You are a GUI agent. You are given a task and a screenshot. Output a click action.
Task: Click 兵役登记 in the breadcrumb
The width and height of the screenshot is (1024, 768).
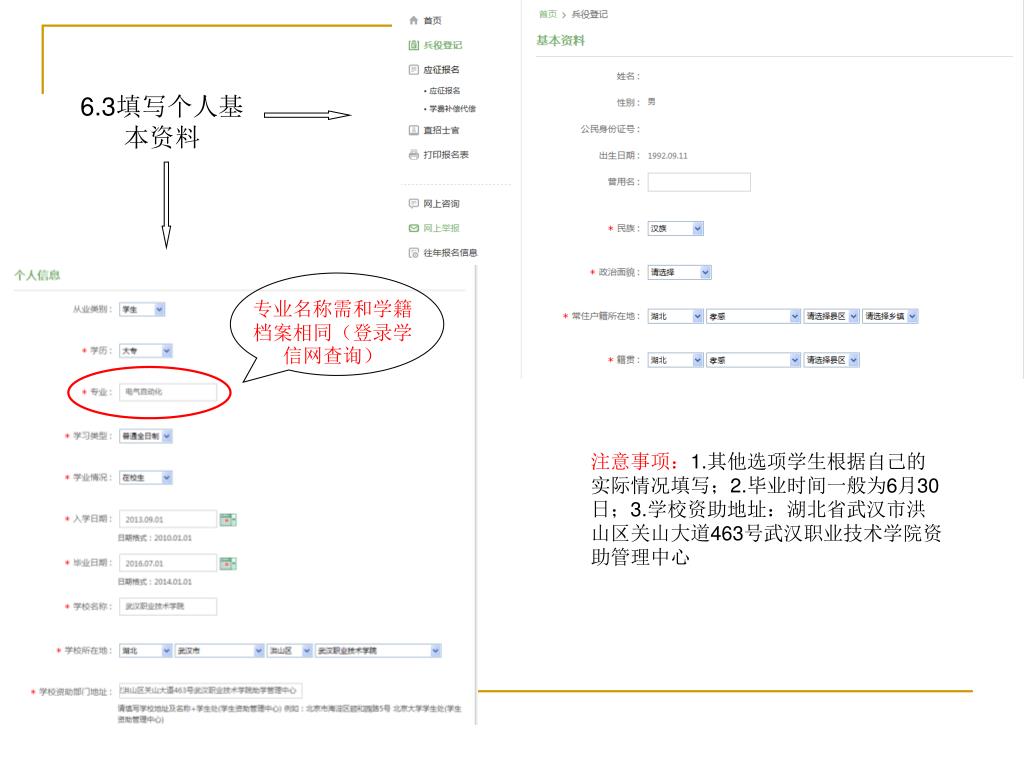(589, 14)
